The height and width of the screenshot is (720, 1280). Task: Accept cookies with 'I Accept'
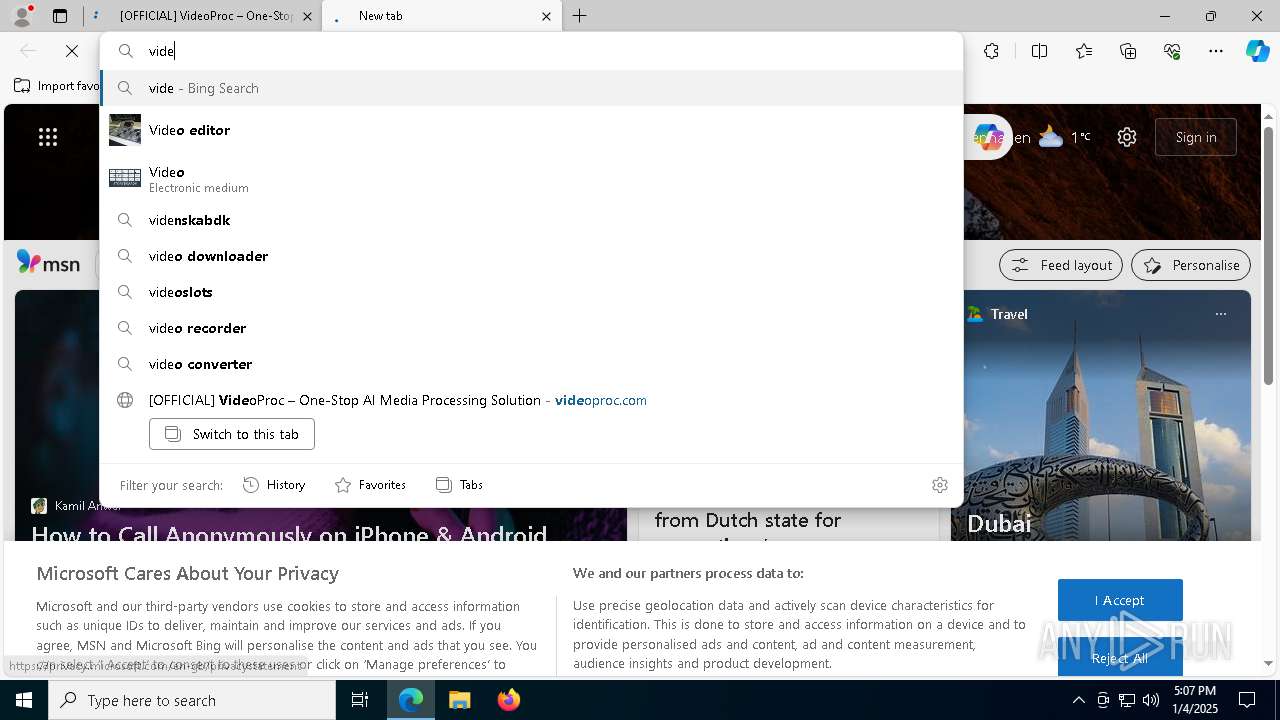(x=1120, y=600)
